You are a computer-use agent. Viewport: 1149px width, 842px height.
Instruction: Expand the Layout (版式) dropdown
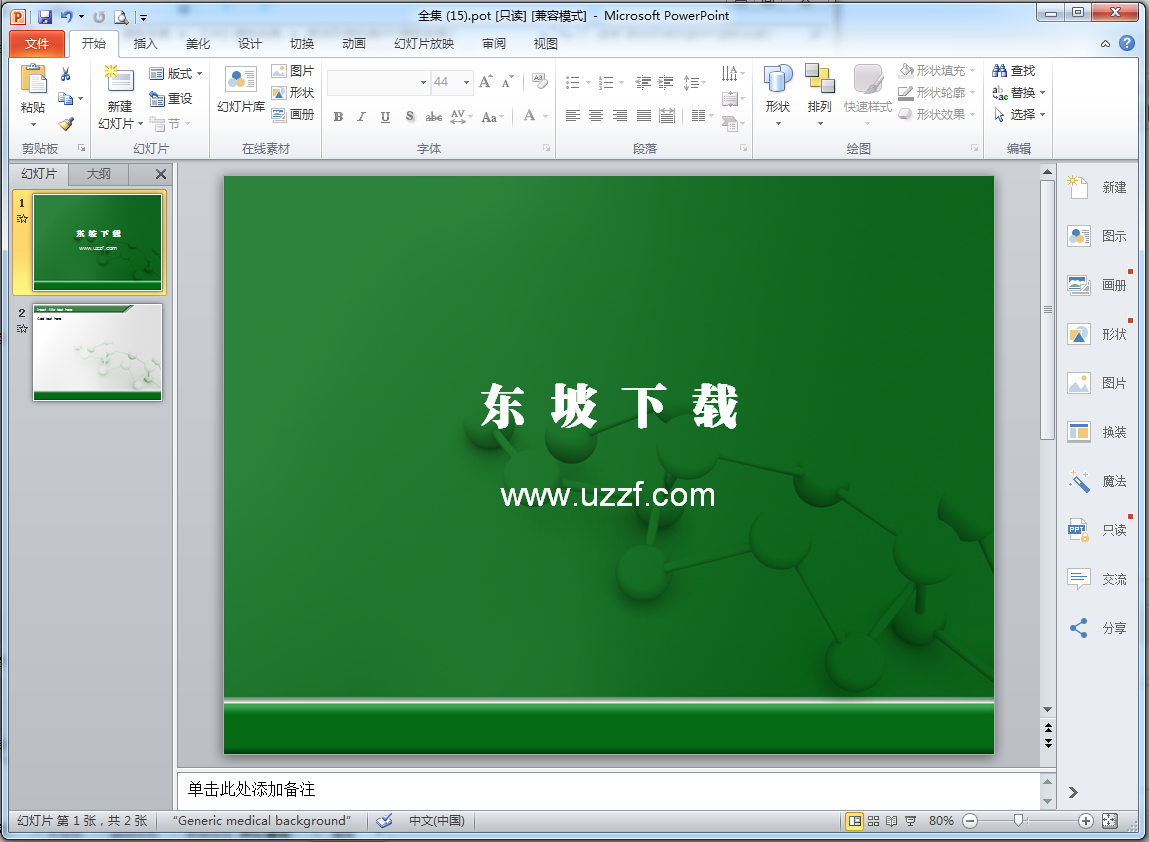click(x=176, y=73)
